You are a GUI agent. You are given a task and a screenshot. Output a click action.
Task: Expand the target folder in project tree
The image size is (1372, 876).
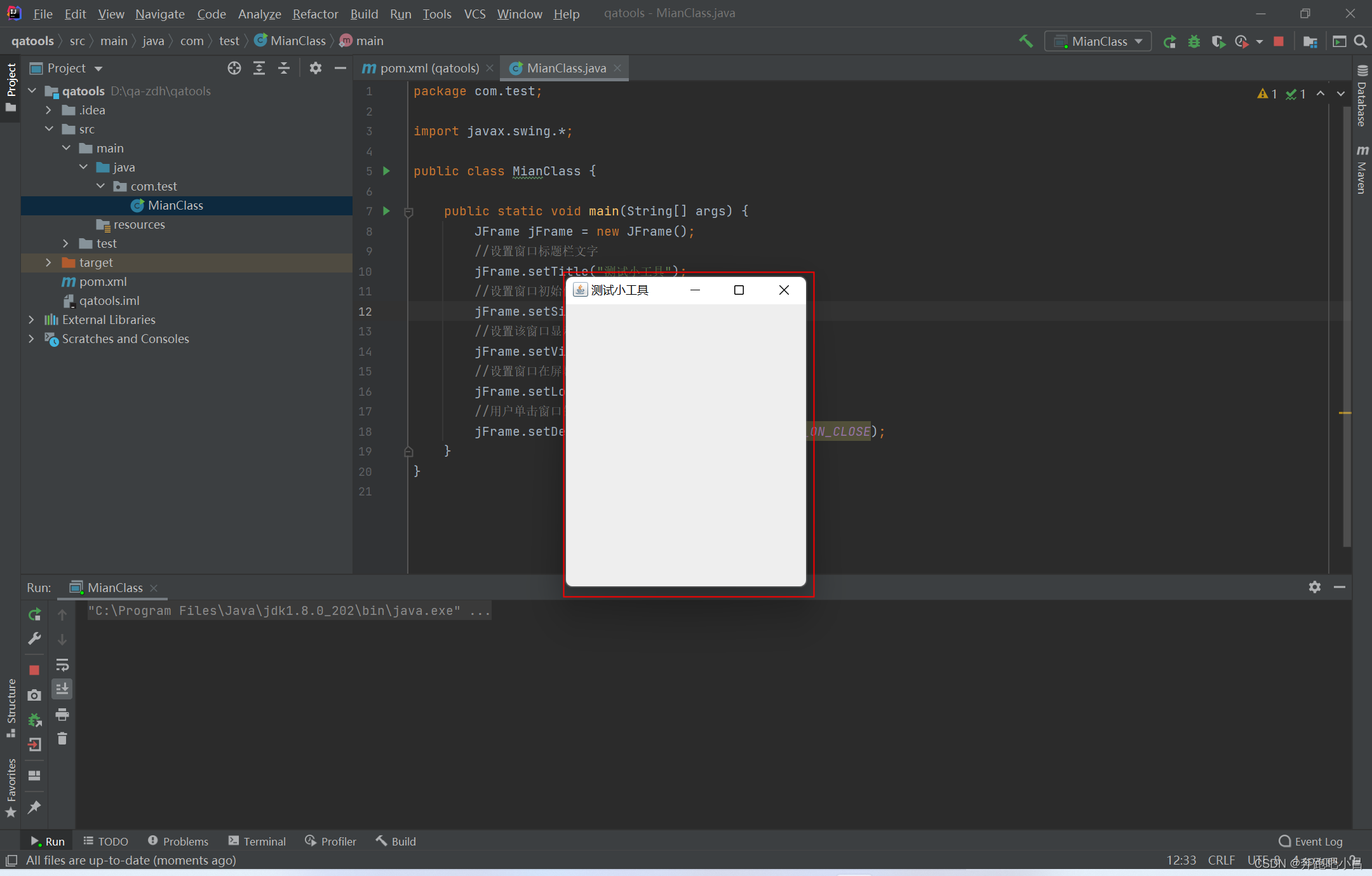48,262
